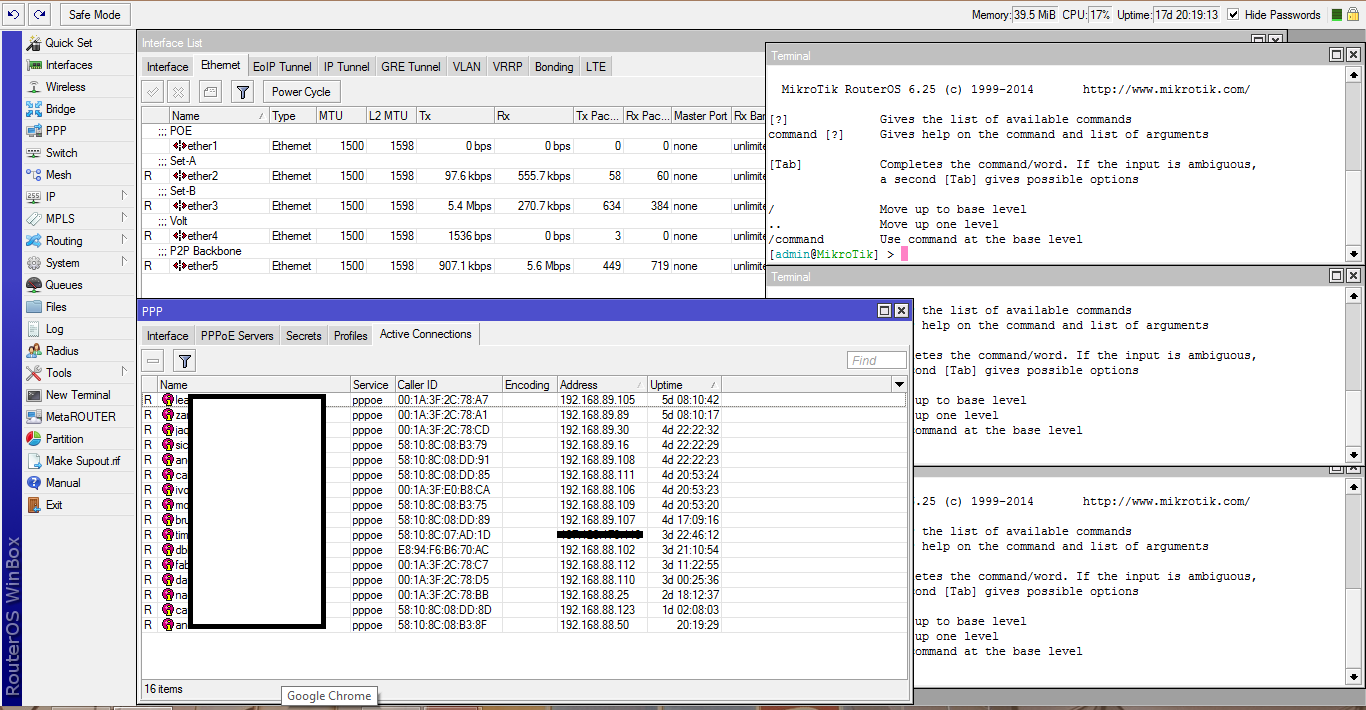Viewport: 1366px width, 710px height.
Task: Click the filter funnel icon in Interface List
Action: click(242, 92)
